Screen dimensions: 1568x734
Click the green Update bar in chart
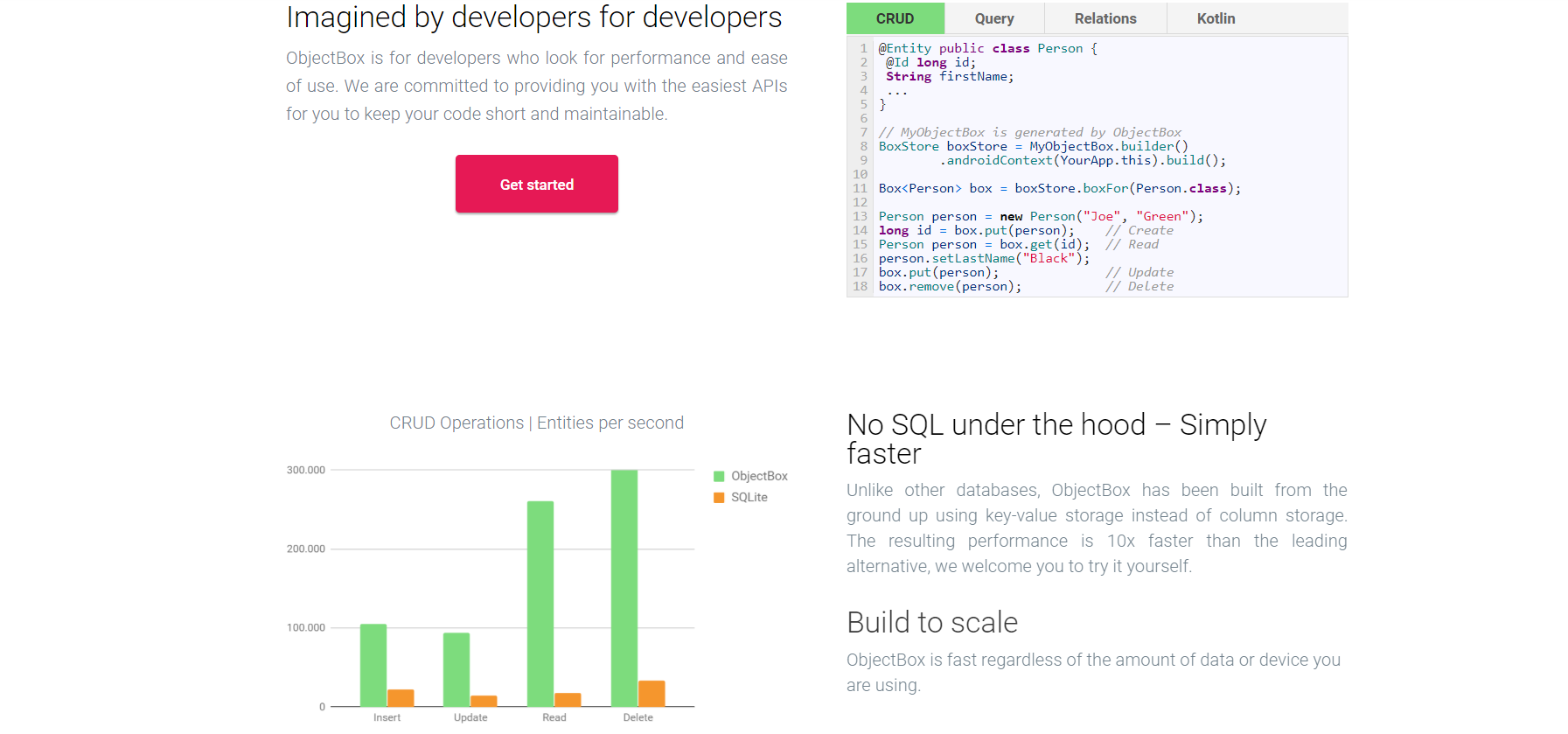(x=456, y=669)
